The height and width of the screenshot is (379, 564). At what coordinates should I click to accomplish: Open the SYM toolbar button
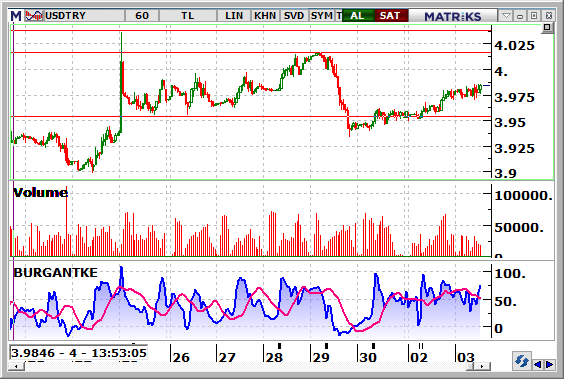coord(322,16)
